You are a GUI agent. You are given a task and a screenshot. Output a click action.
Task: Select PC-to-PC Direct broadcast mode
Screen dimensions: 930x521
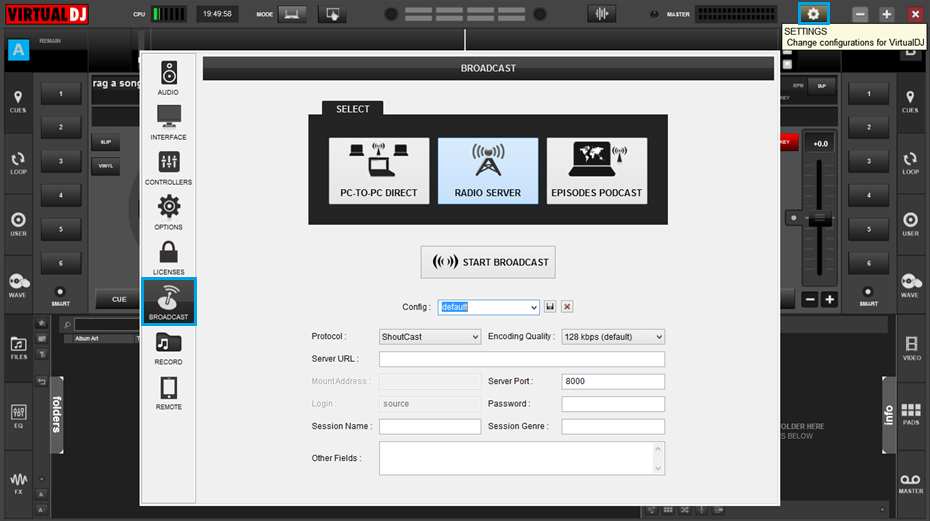click(379, 171)
